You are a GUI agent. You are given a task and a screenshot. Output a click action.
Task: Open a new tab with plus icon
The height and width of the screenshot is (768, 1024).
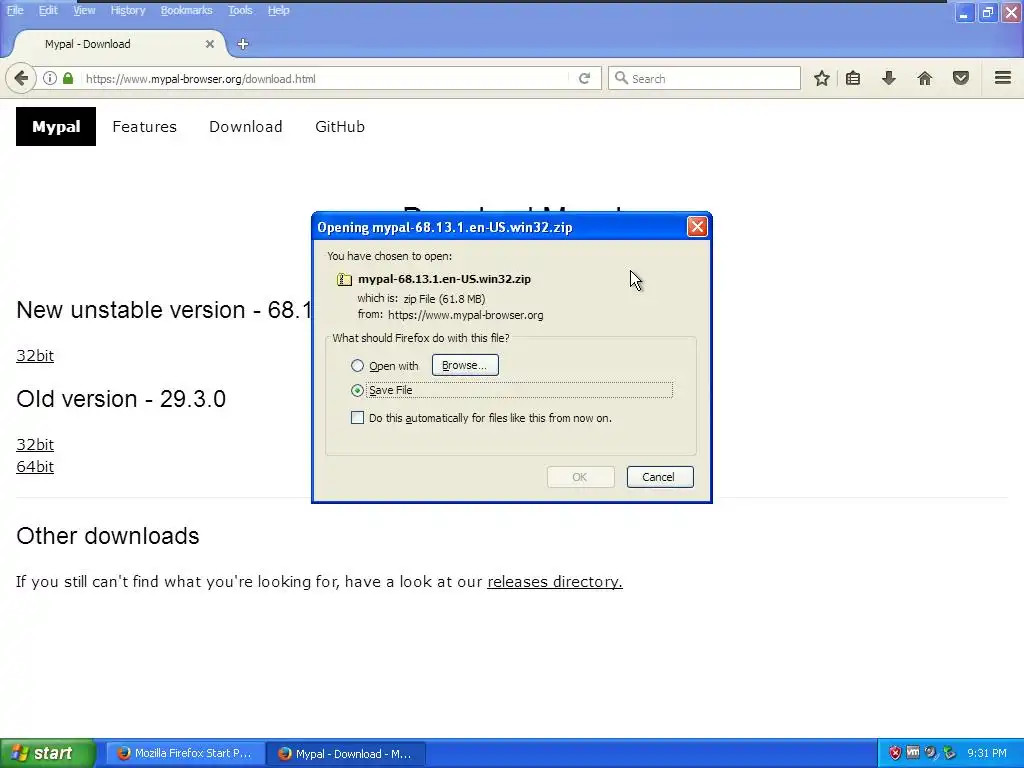pyautogui.click(x=243, y=44)
